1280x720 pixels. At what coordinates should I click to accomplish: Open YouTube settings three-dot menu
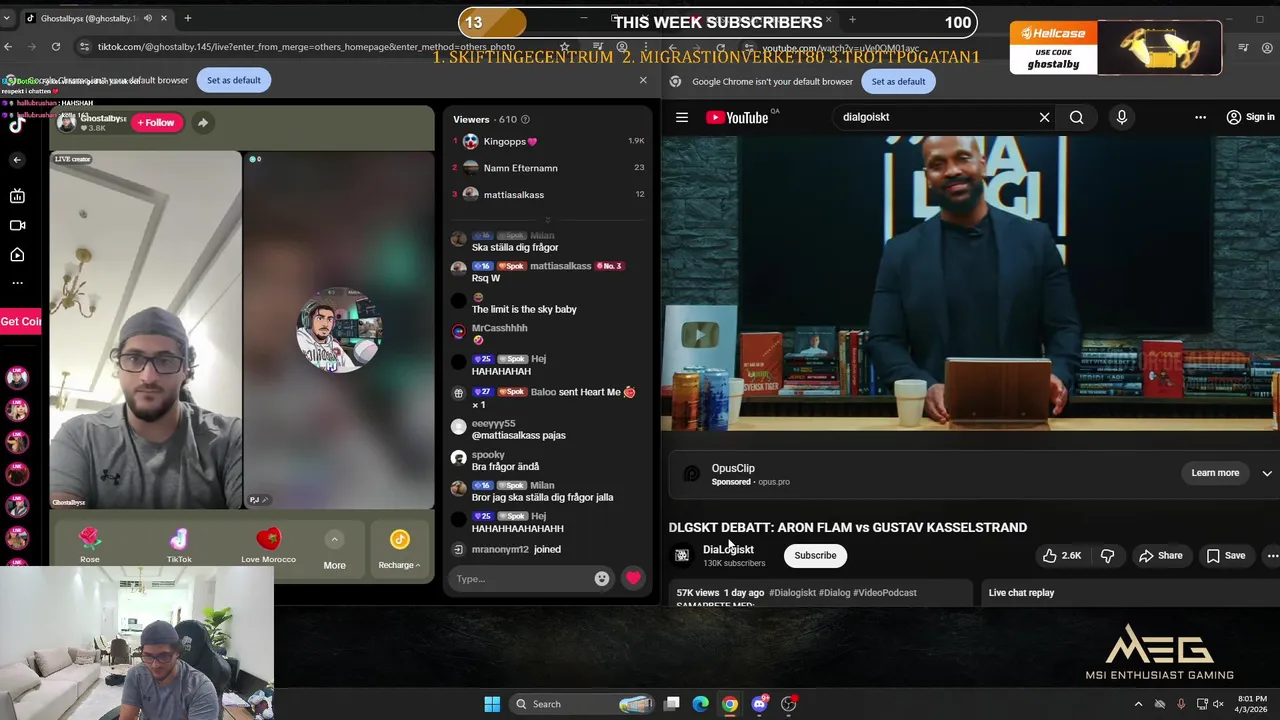pos(1200,117)
